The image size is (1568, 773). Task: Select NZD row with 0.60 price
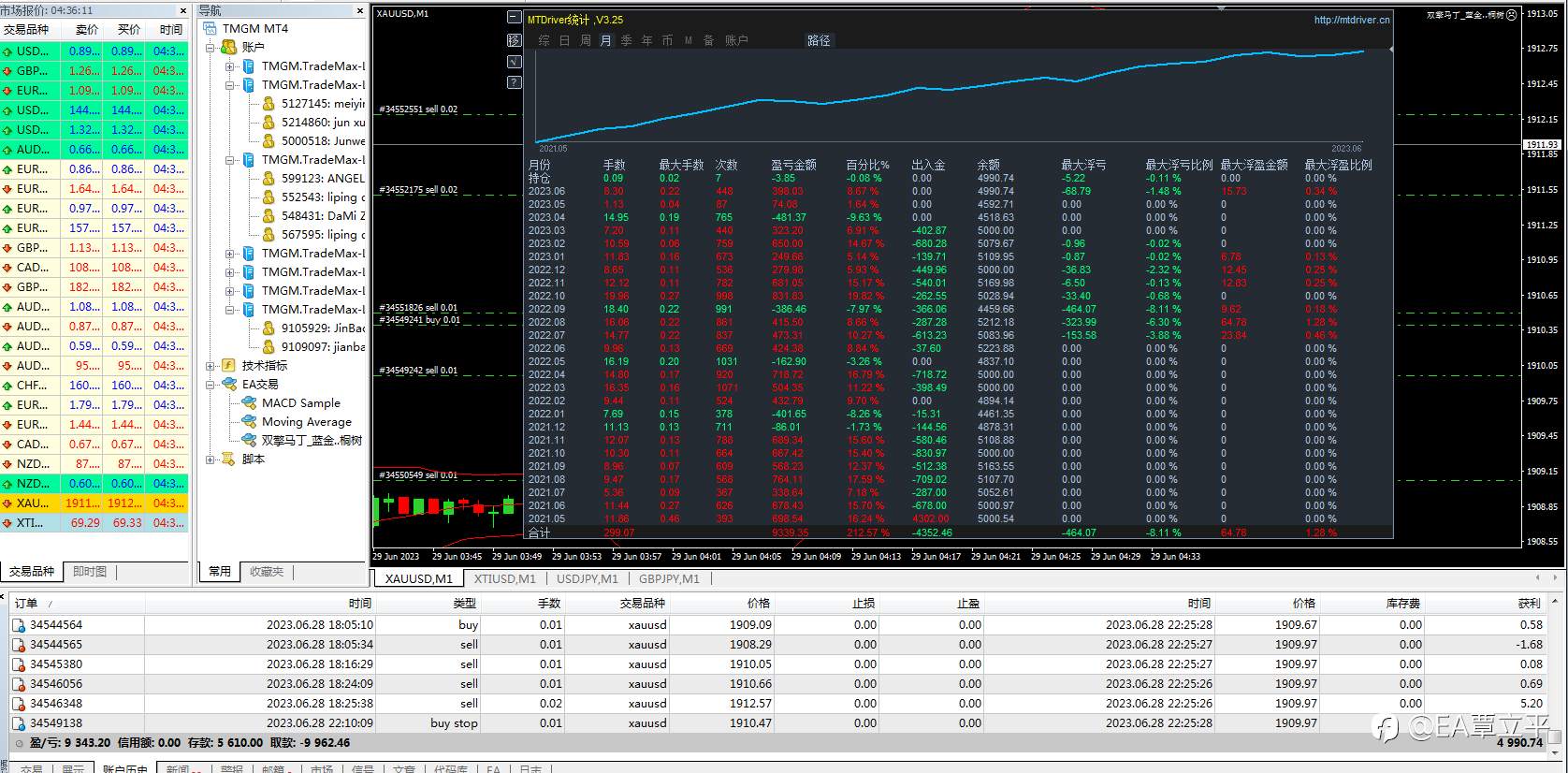(94, 483)
